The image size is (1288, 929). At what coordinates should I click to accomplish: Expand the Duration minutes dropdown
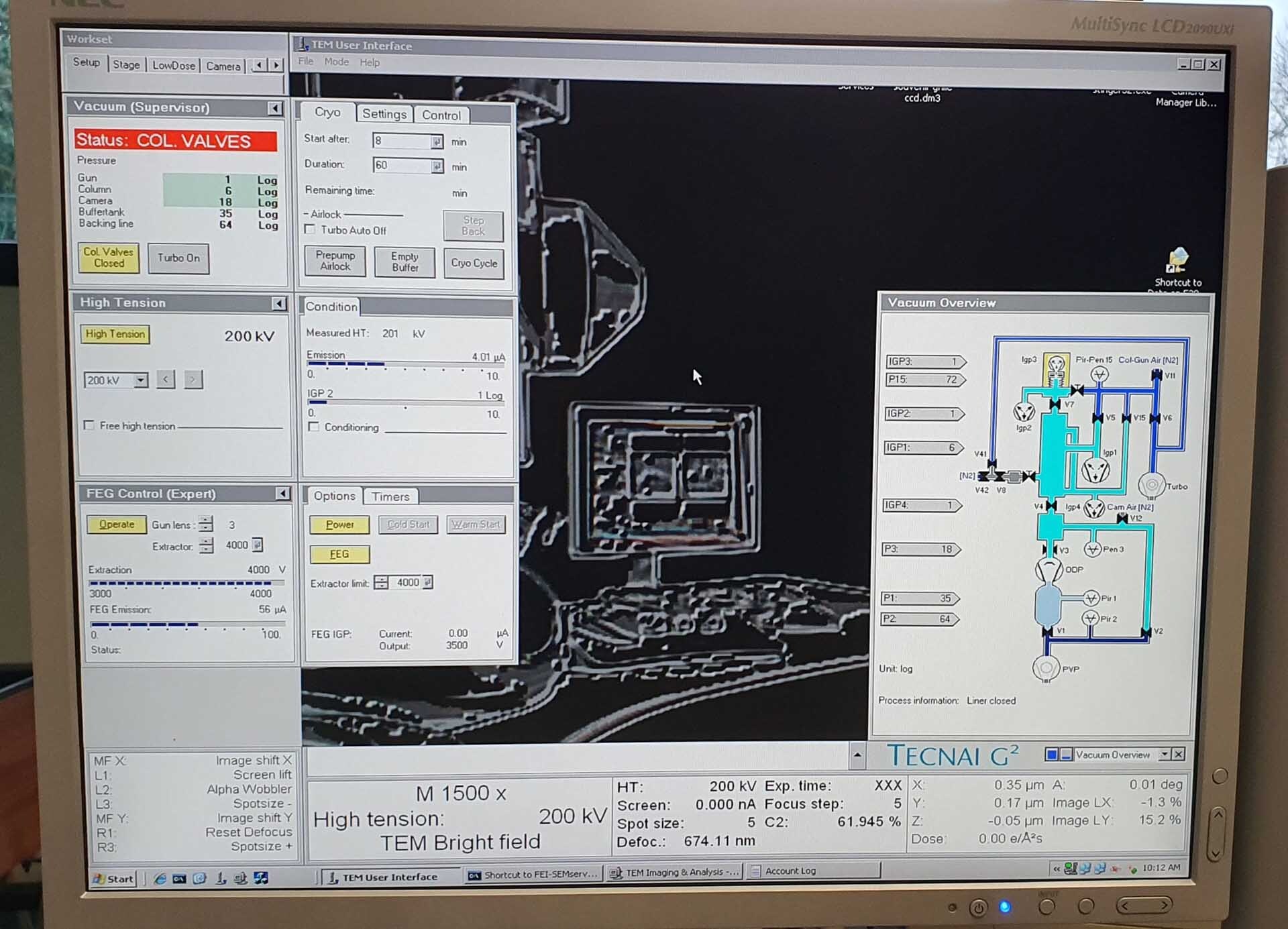pyautogui.click(x=437, y=166)
